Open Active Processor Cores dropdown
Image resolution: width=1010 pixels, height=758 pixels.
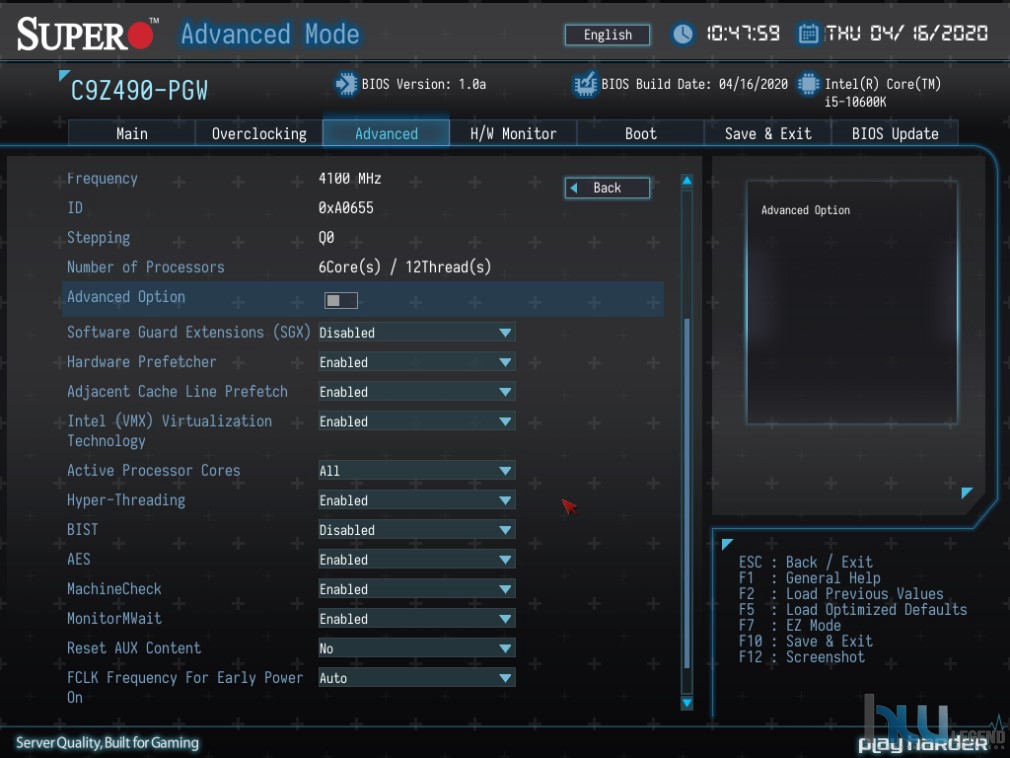point(417,471)
